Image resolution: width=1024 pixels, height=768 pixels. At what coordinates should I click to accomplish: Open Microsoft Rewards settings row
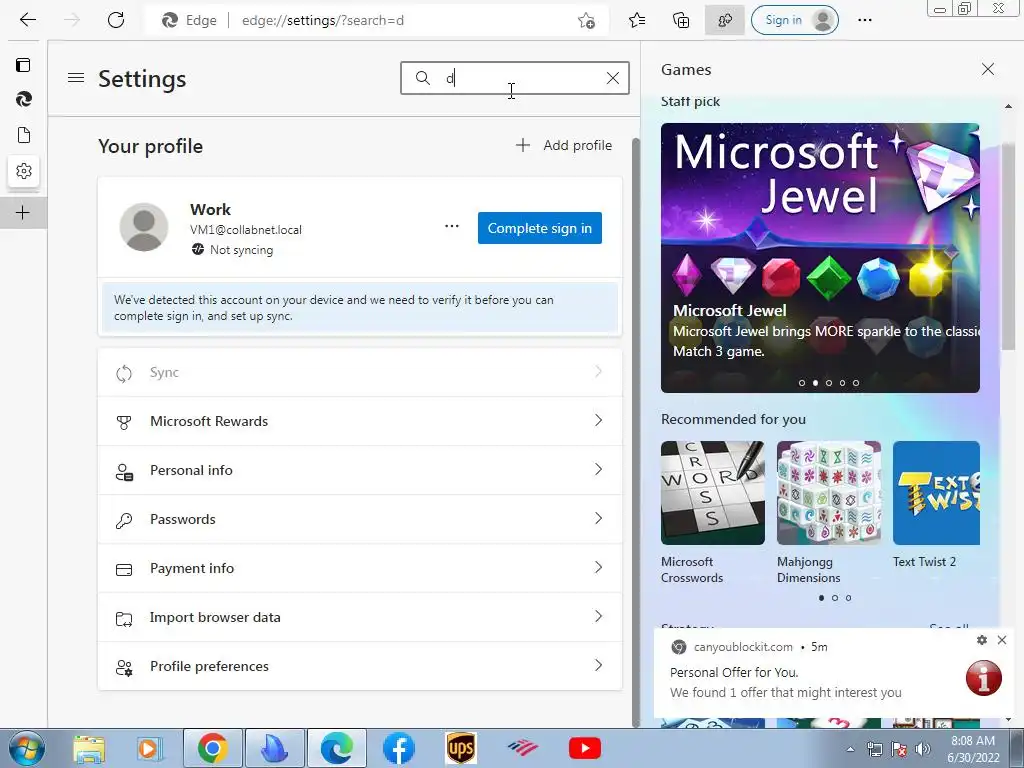click(360, 421)
